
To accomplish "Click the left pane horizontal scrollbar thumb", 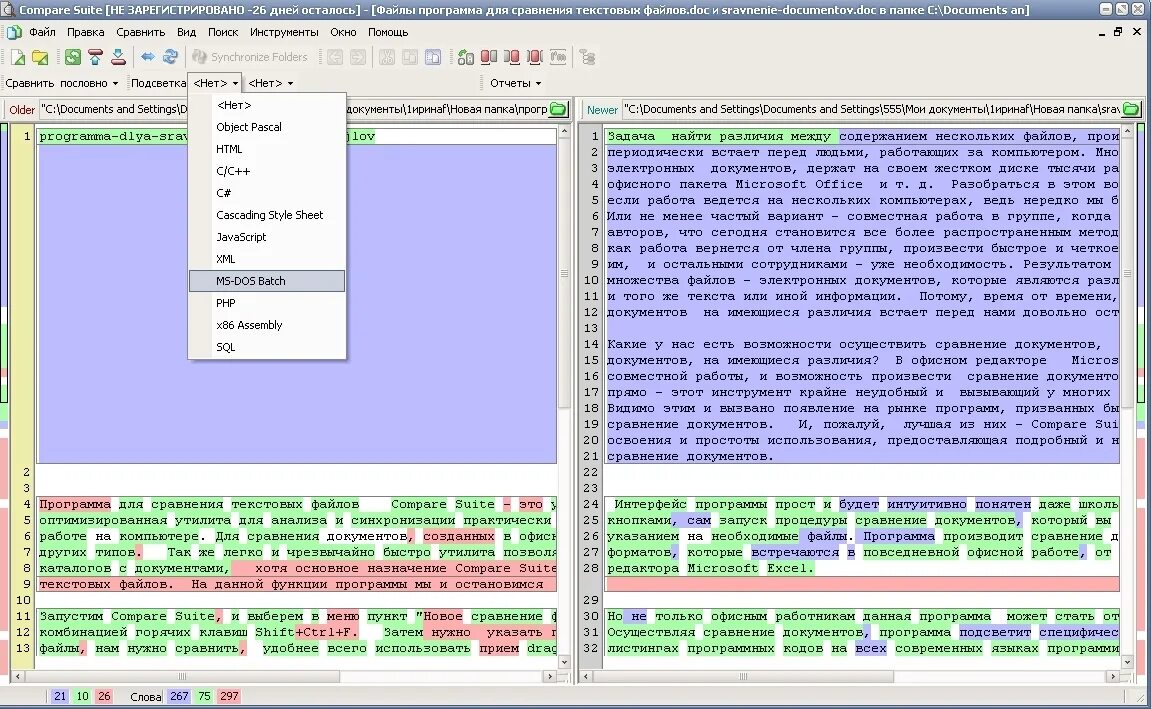I will point(182,677).
